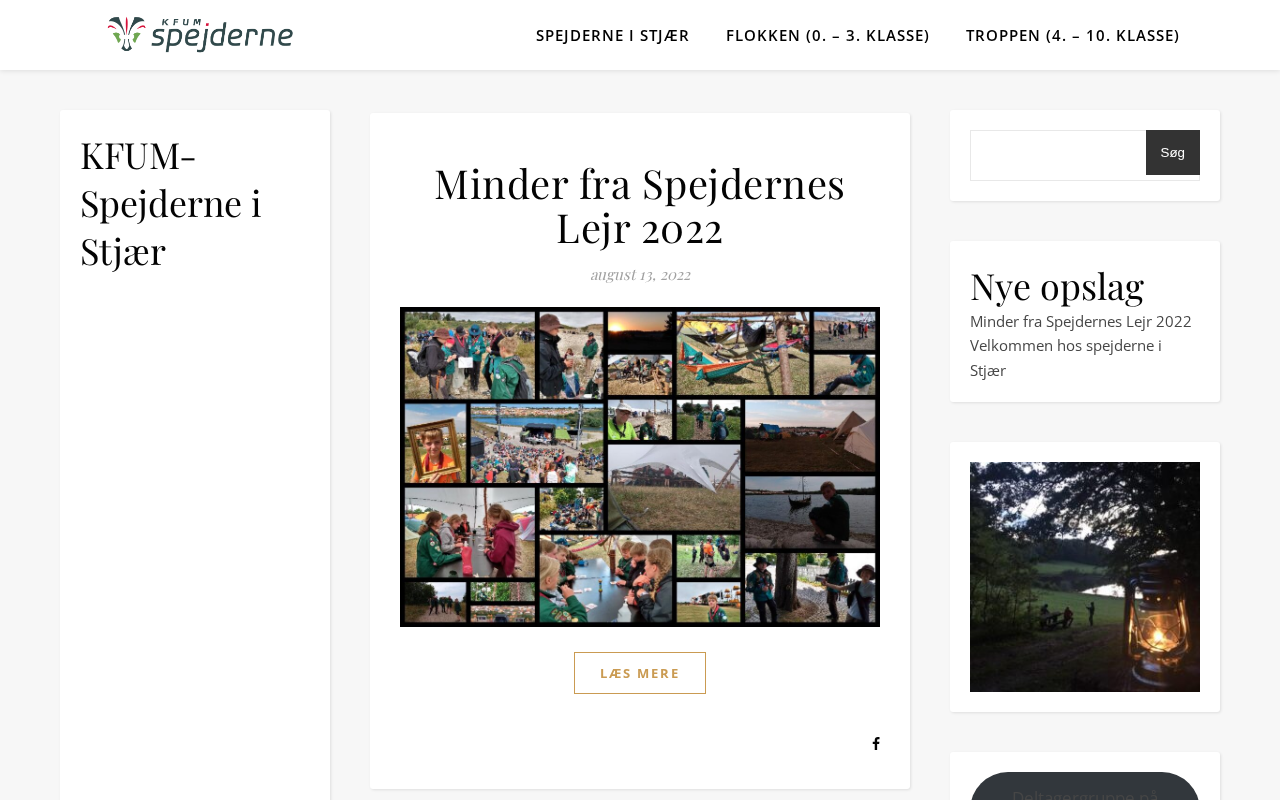The width and height of the screenshot is (1280, 800).
Task: Share the post via Facebook icon
Action: click(876, 744)
